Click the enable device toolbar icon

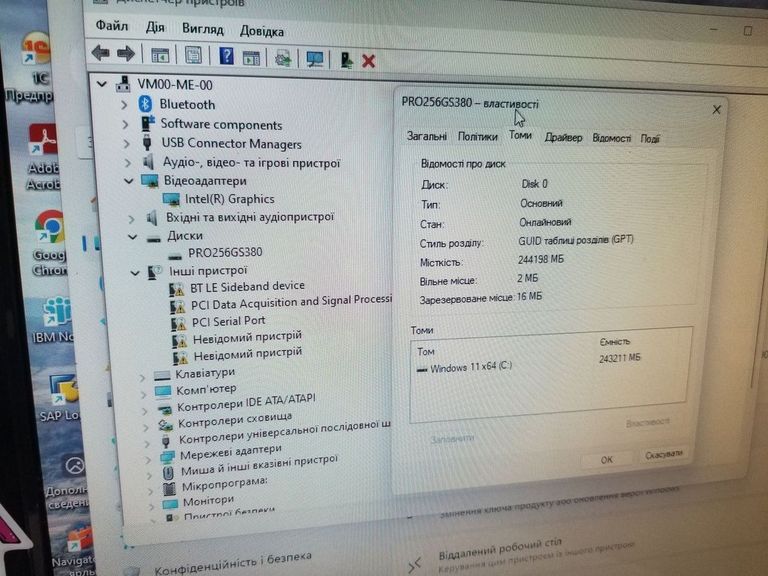(x=346, y=60)
